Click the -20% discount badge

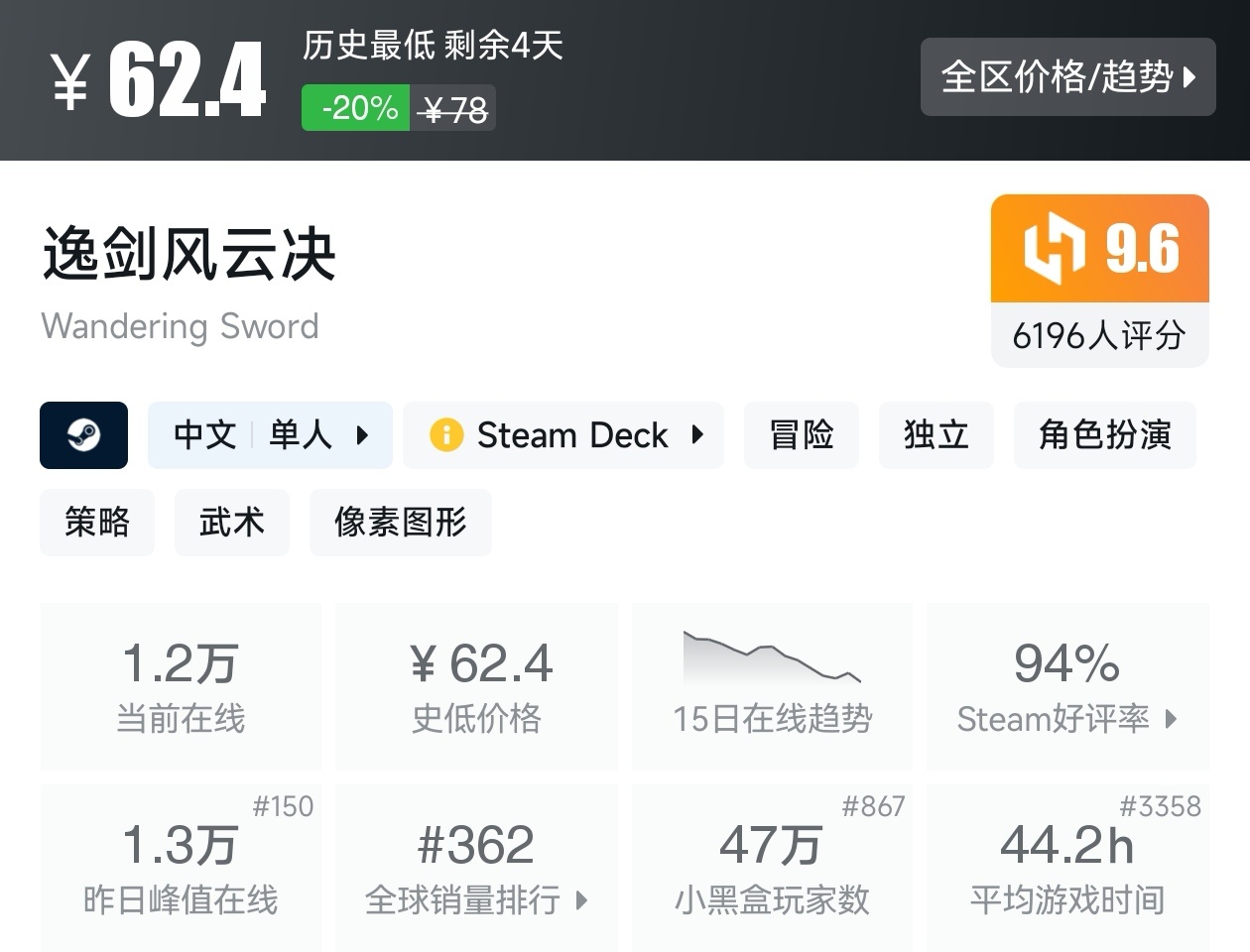tap(354, 107)
